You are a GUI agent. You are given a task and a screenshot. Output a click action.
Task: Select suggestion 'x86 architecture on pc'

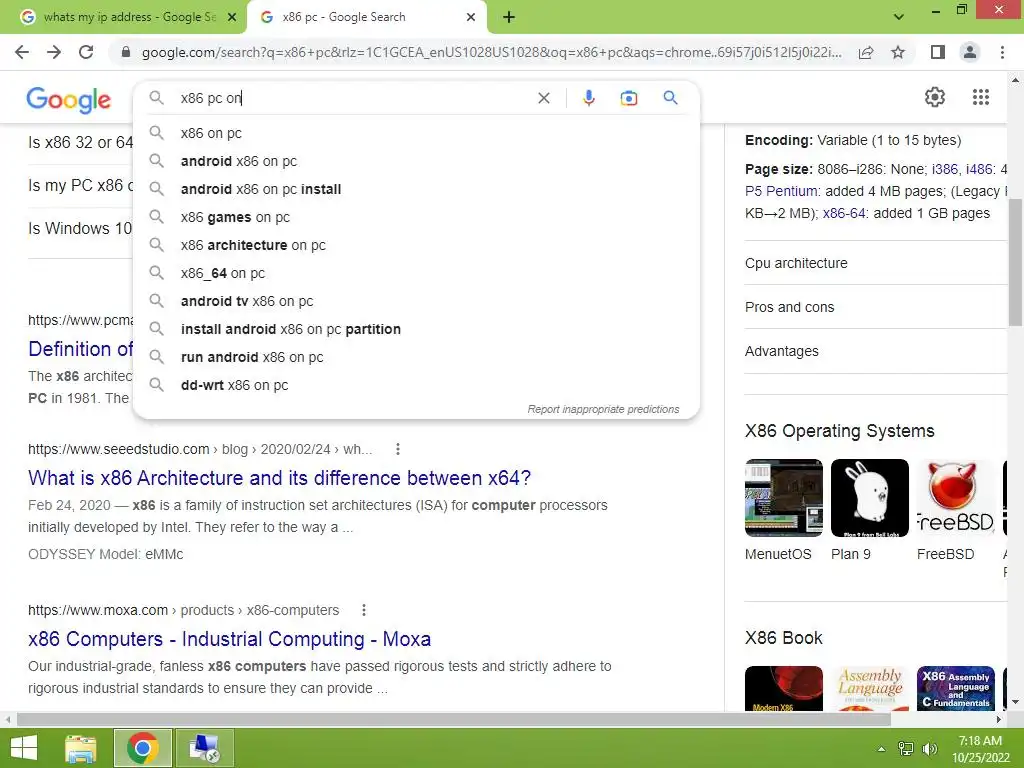pyautogui.click(x=416, y=246)
